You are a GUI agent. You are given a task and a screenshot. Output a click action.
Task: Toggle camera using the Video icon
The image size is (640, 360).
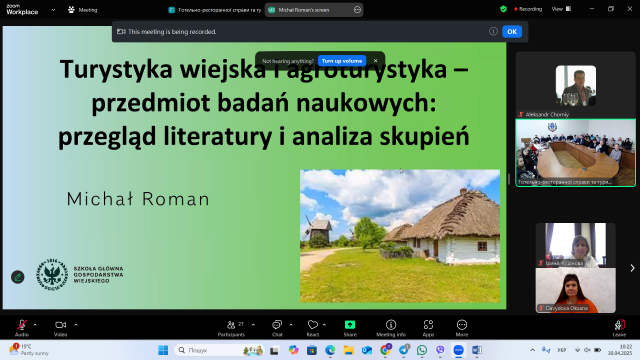click(x=60, y=325)
